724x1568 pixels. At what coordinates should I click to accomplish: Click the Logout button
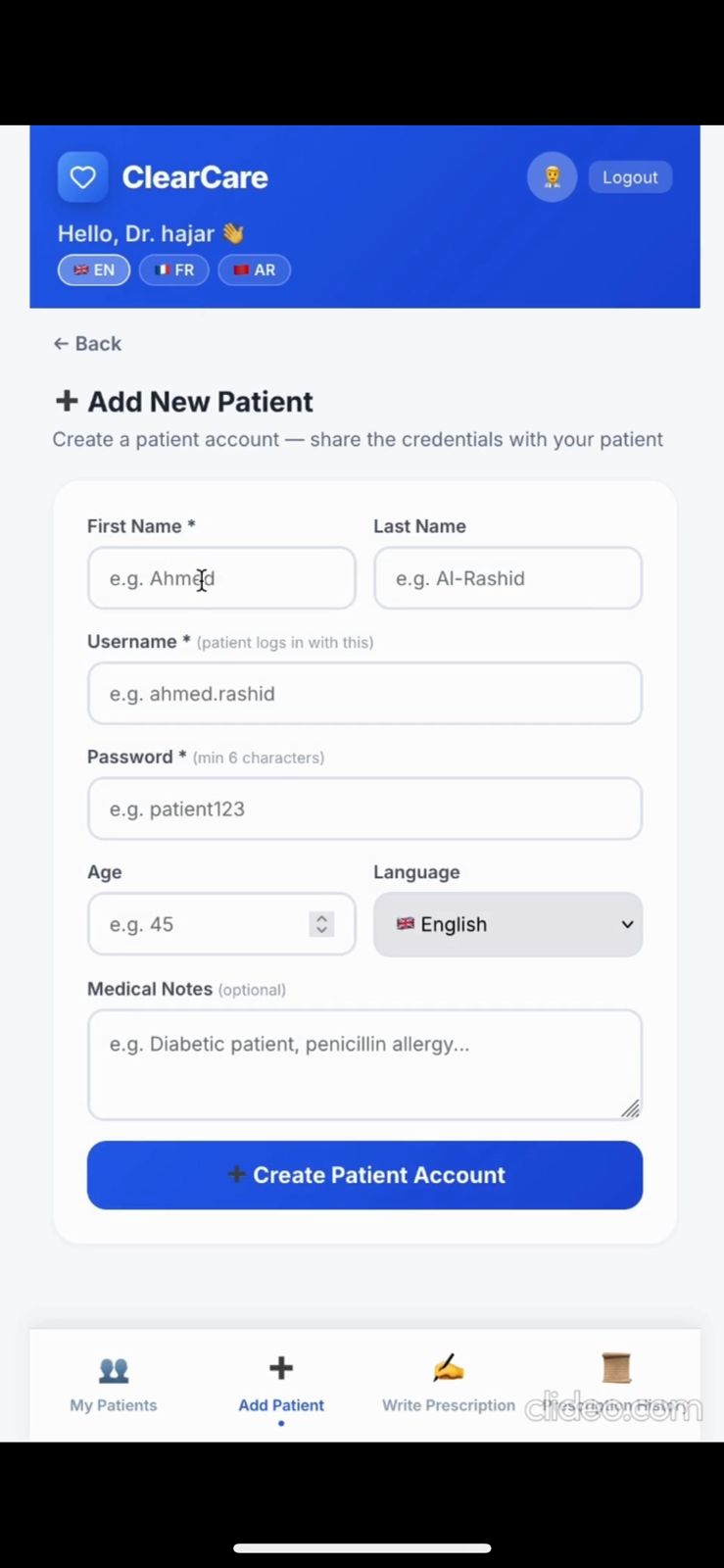point(630,177)
